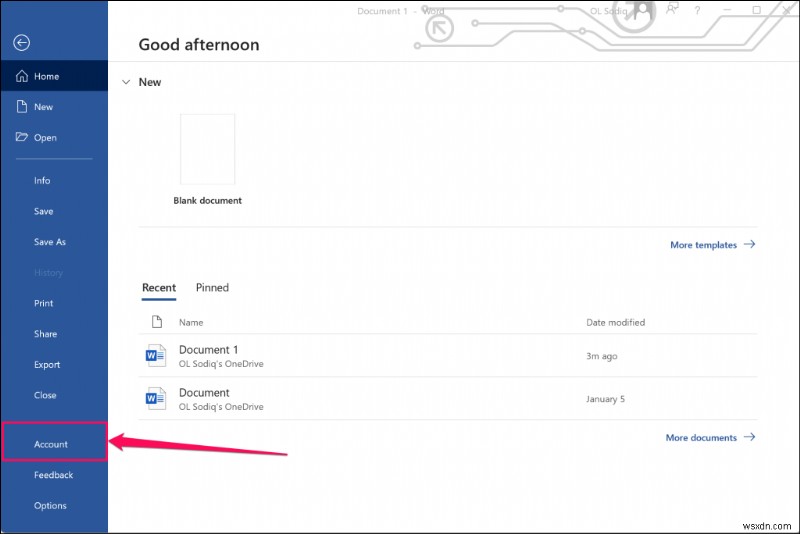Open Word Options
800x534 pixels.
50,505
